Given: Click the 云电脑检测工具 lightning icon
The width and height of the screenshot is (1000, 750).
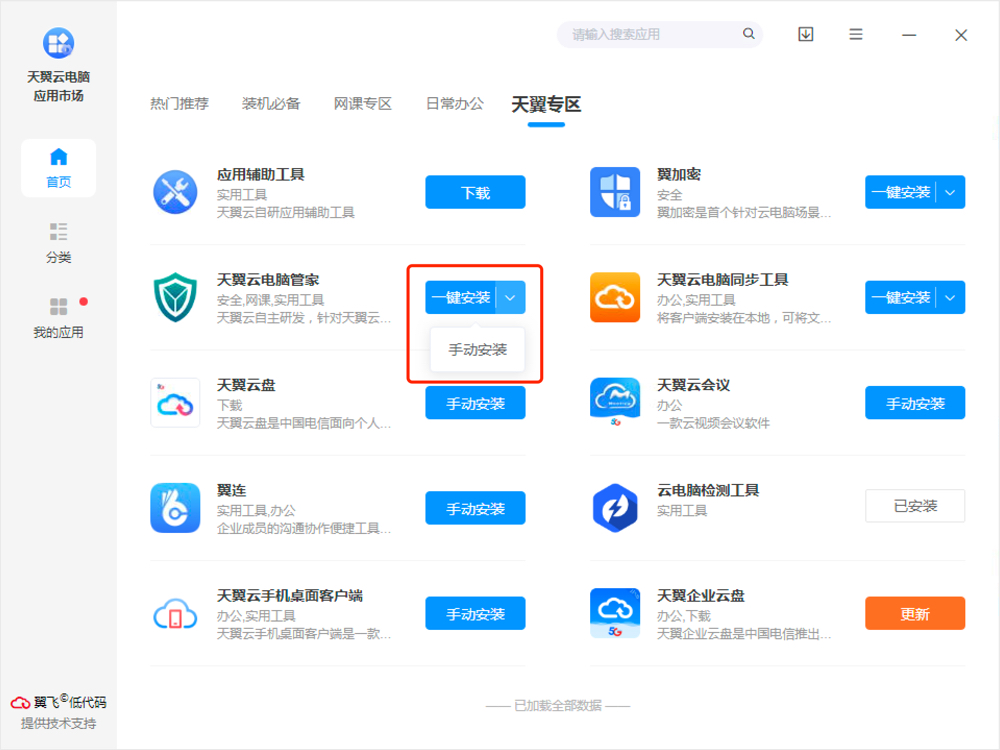Looking at the screenshot, I should [x=615, y=508].
